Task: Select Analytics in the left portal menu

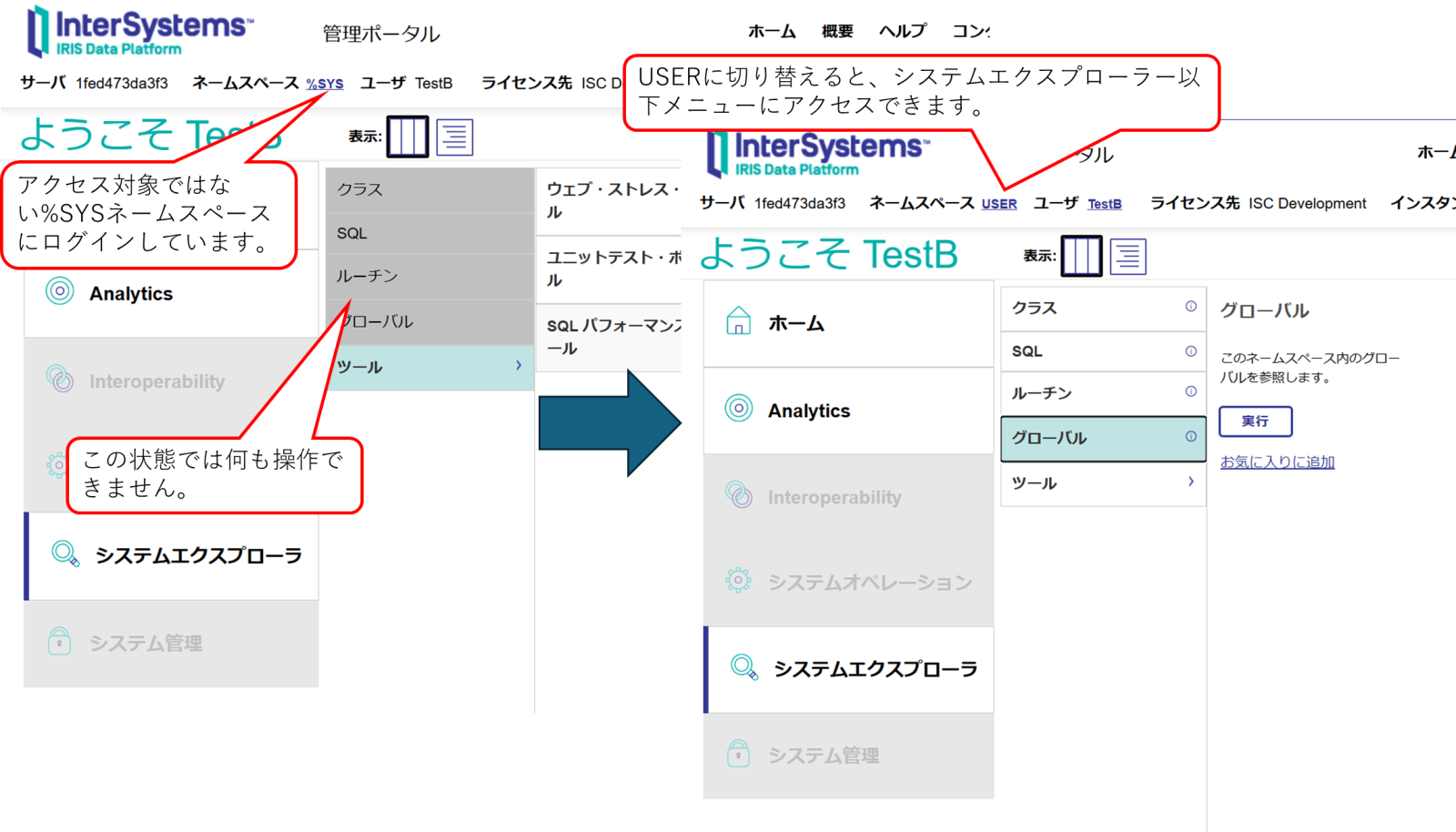Action: [171, 293]
